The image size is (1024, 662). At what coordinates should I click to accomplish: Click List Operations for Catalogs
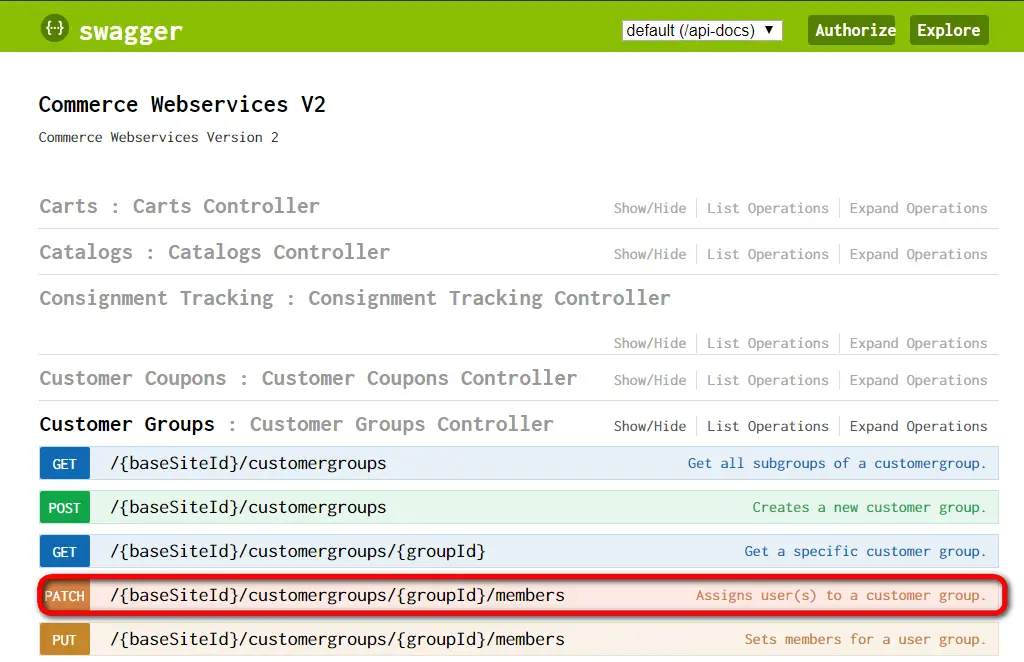[767, 254]
